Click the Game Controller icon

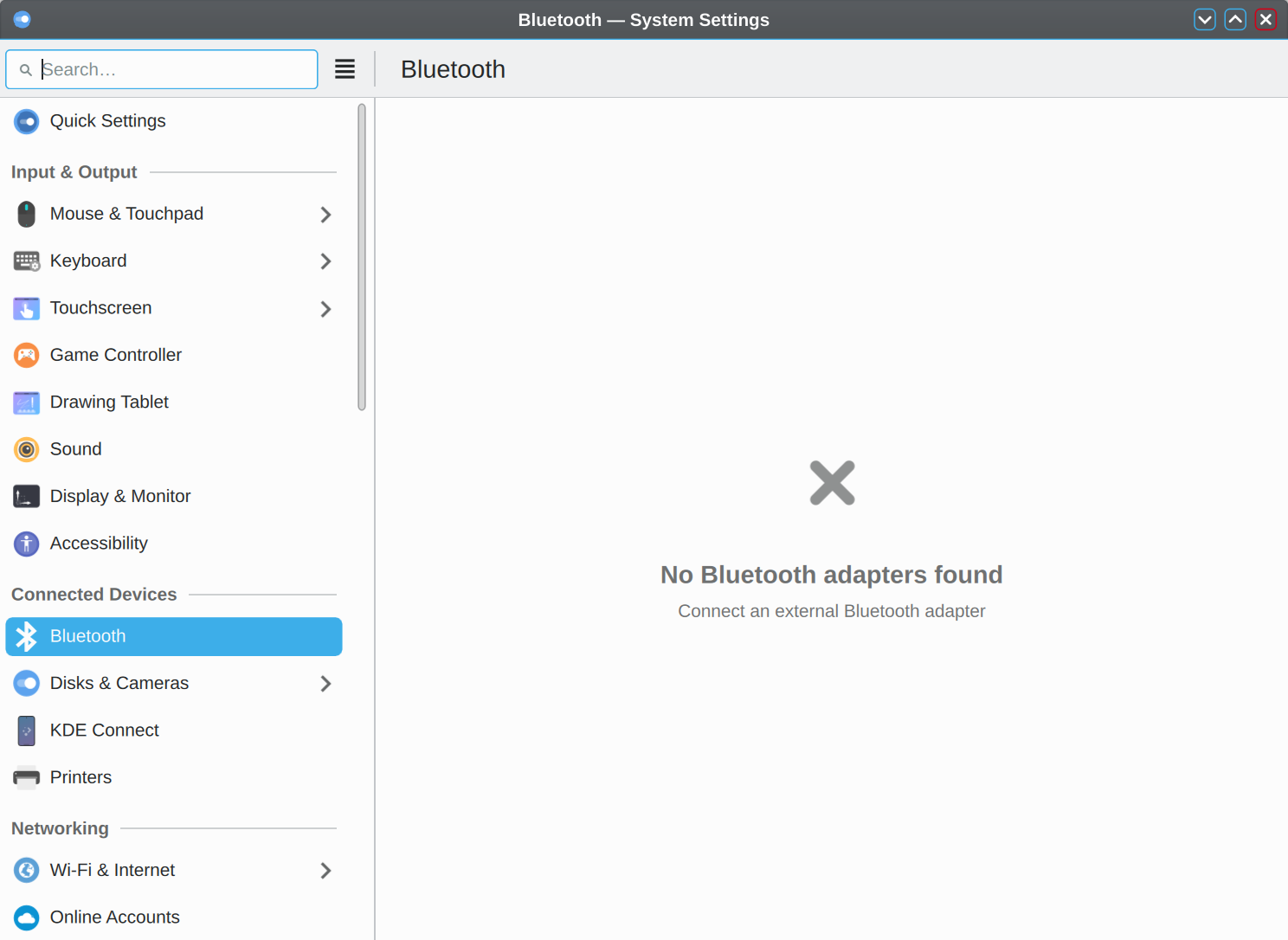(26, 356)
